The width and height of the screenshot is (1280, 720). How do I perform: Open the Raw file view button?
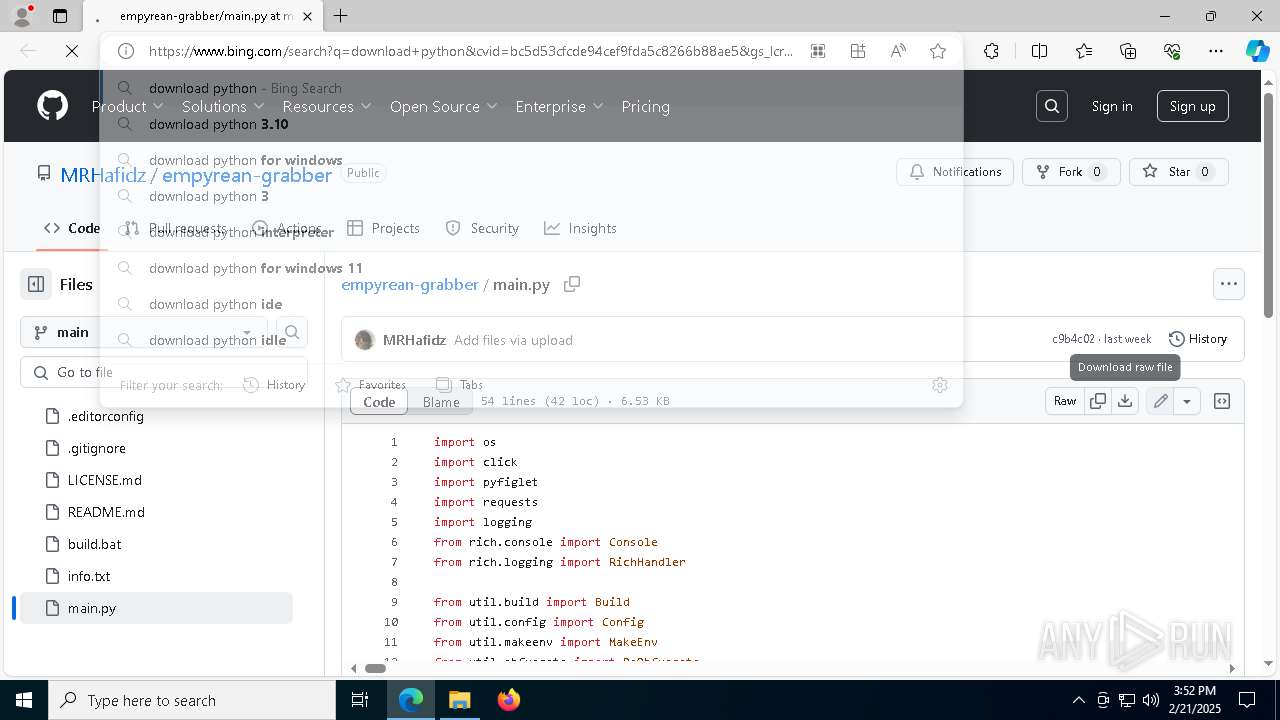point(1065,401)
